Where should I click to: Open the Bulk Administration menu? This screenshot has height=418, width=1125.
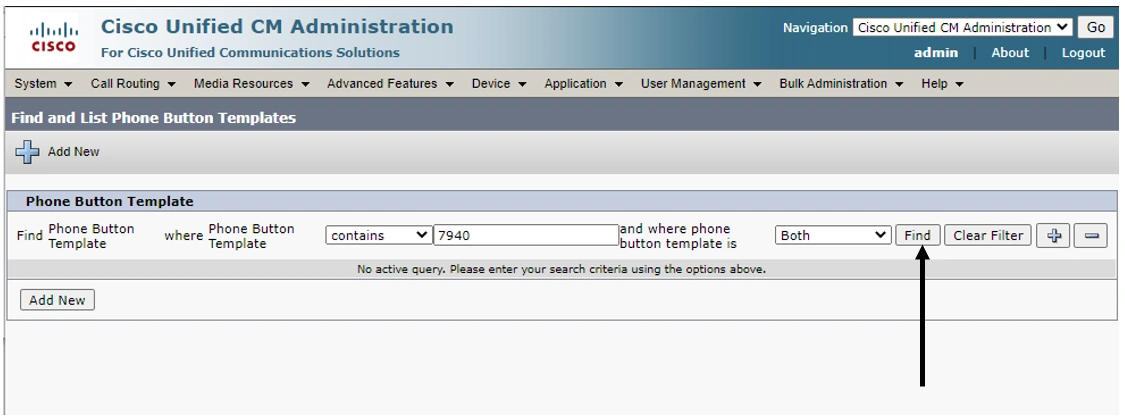(x=841, y=84)
